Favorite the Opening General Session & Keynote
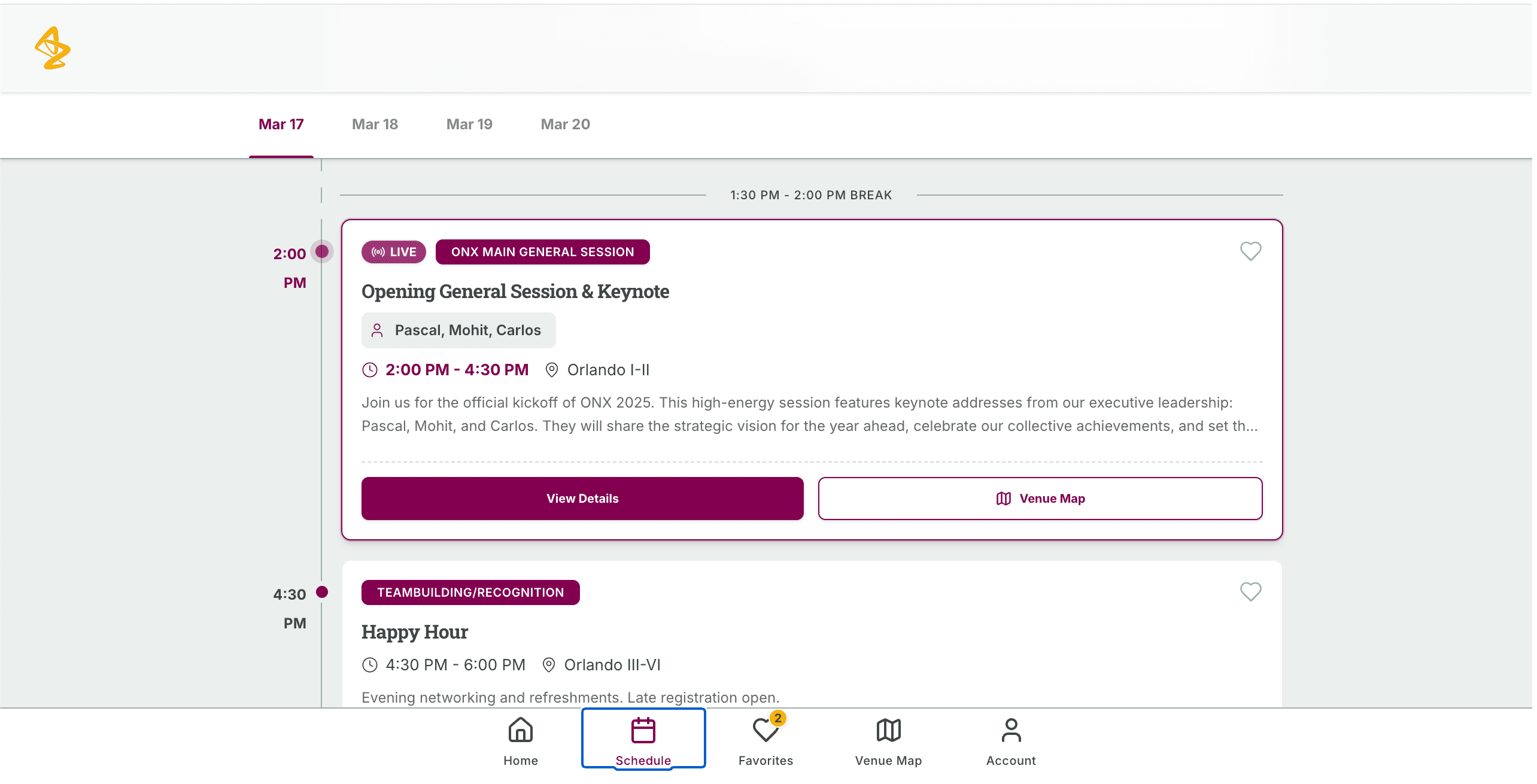 pyautogui.click(x=1250, y=251)
